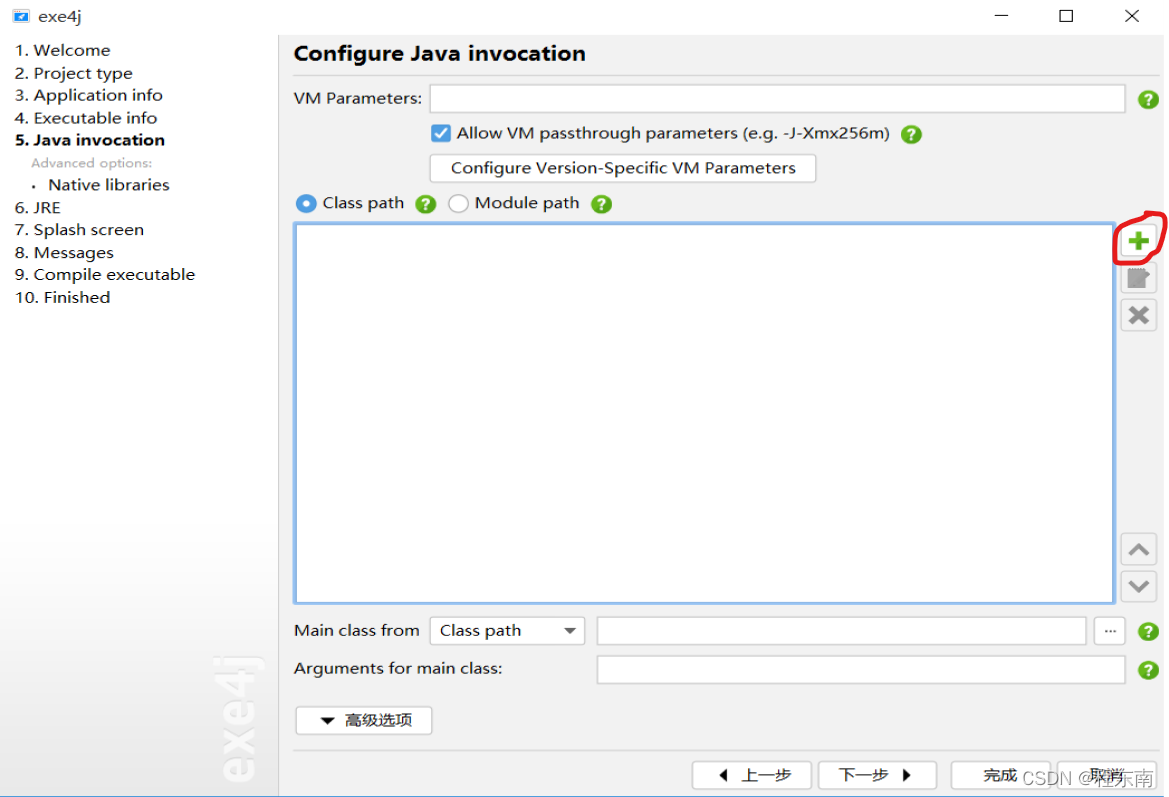Click inside the class path list box
This screenshot has height=797, width=1169.
(x=705, y=413)
